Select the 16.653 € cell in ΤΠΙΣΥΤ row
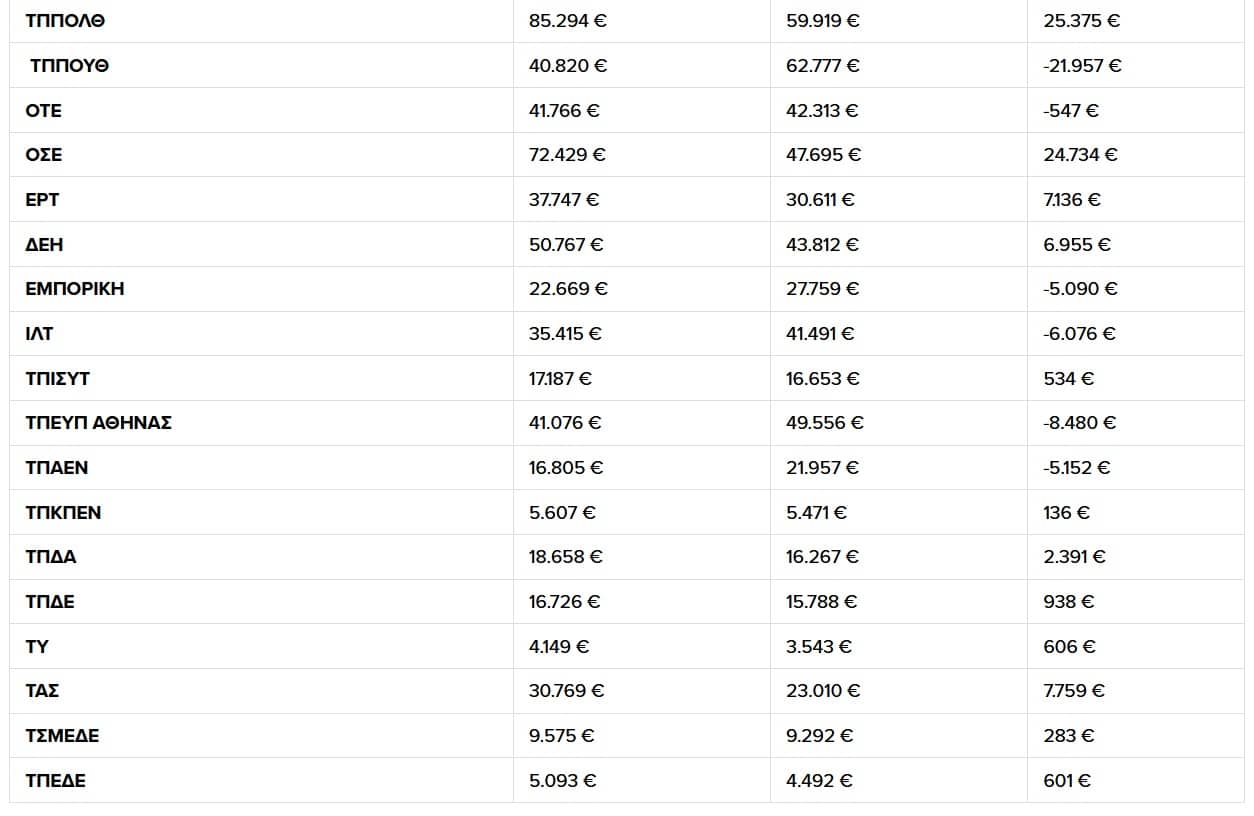1254x816 pixels. click(822, 379)
